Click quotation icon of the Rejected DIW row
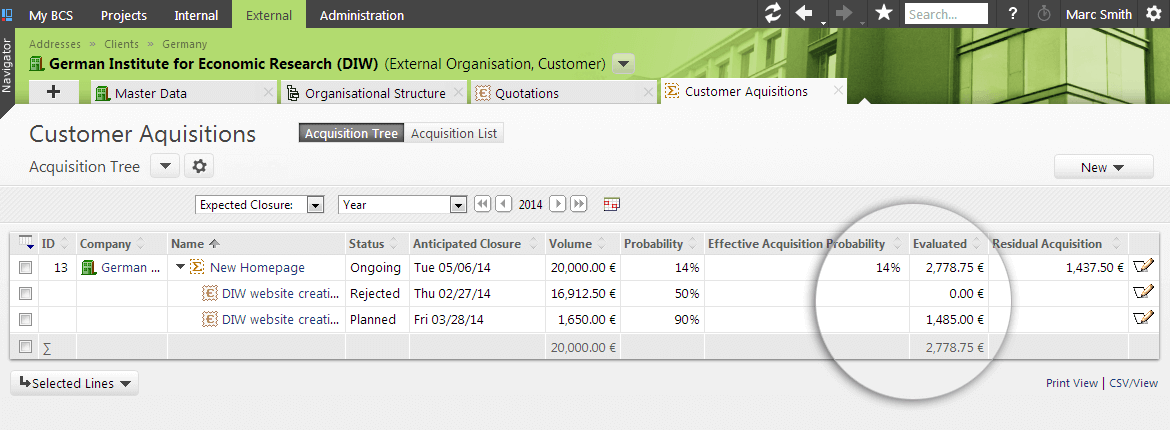This screenshot has width=1170, height=430. point(210,293)
